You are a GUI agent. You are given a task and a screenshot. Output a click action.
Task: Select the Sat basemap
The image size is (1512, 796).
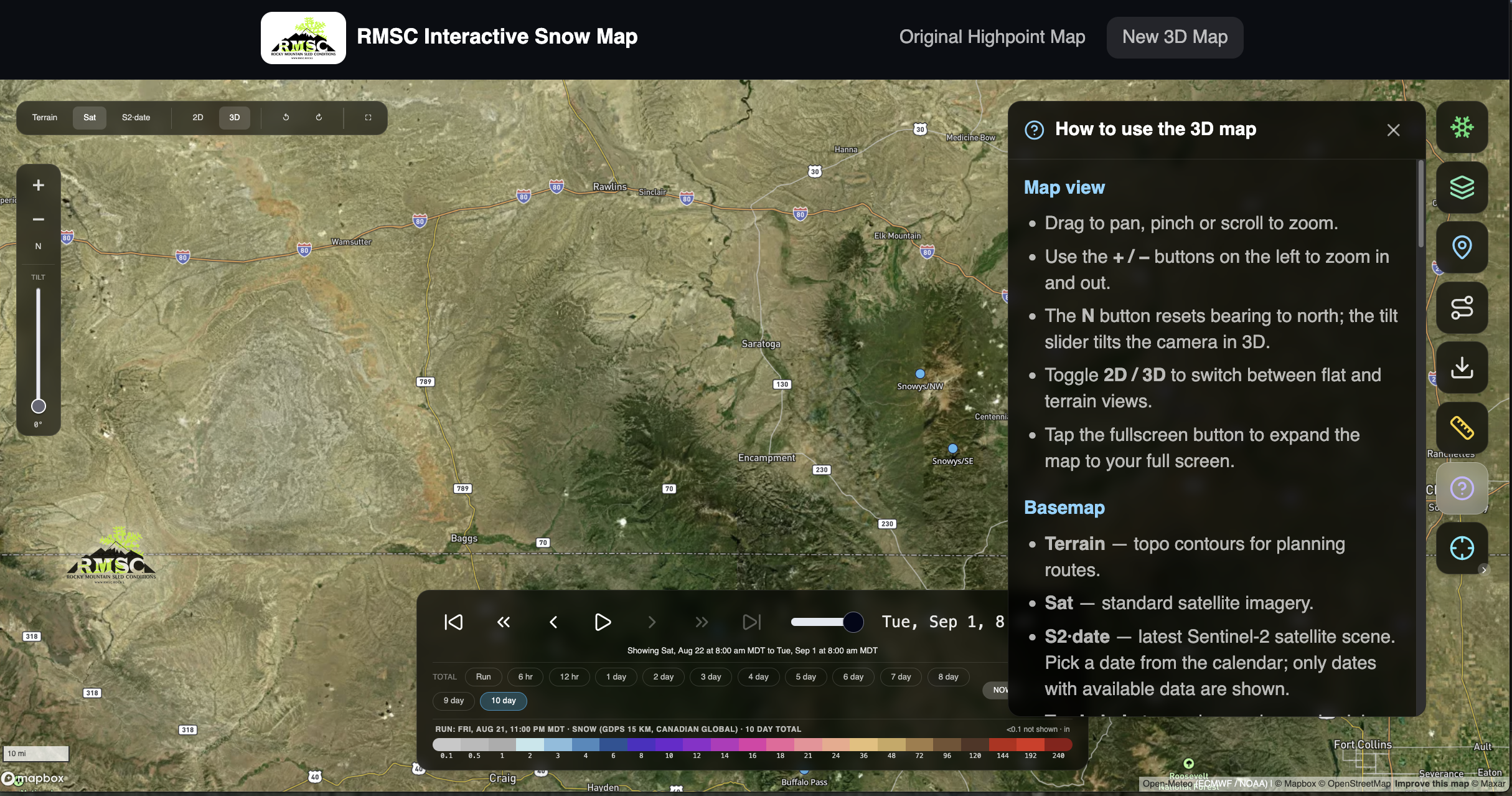pyautogui.click(x=90, y=117)
